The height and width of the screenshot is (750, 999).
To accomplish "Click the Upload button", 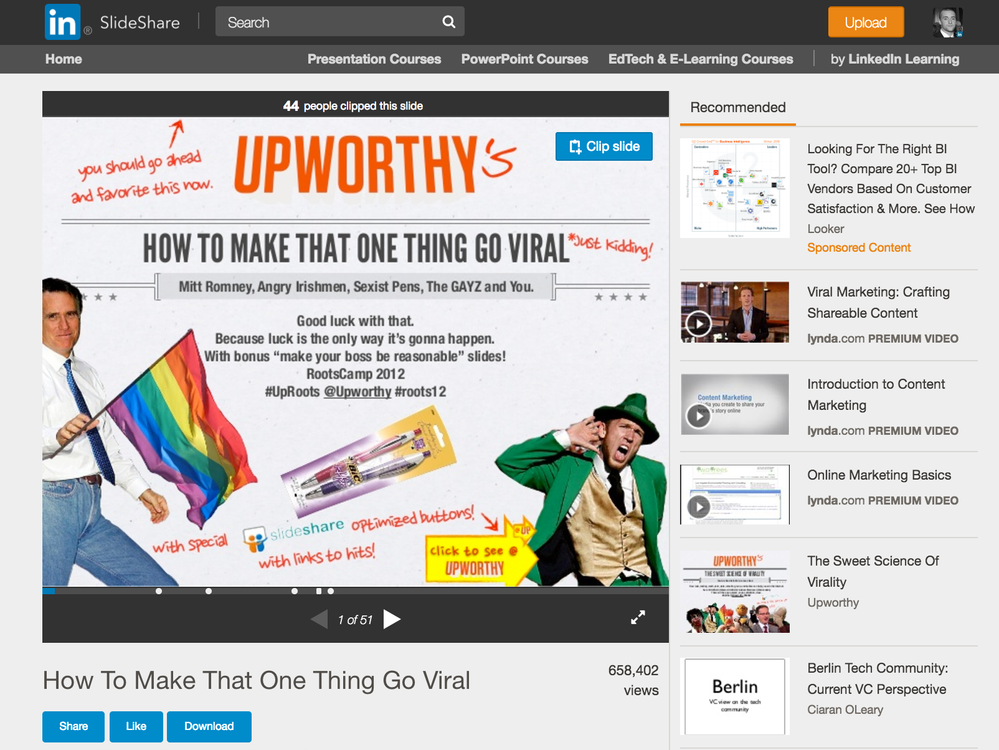I will click(x=866, y=22).
